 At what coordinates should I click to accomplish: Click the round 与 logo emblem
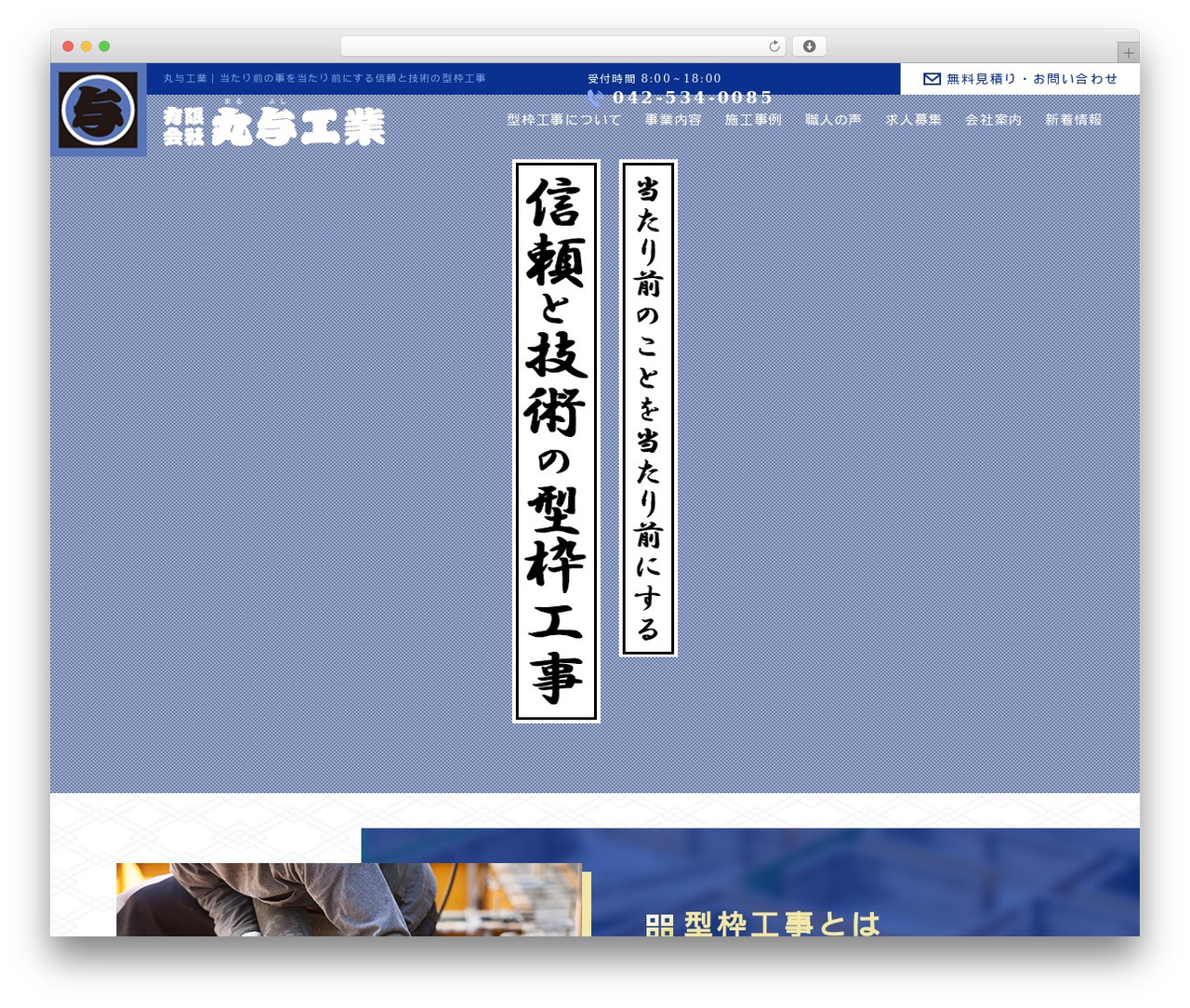point(99,110)
